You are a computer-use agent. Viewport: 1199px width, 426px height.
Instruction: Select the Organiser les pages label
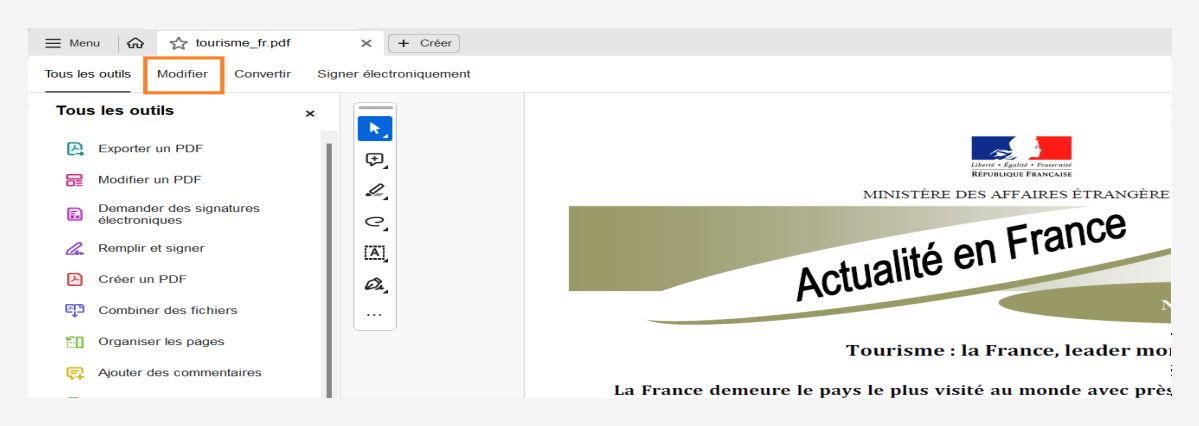click(161, 341)
